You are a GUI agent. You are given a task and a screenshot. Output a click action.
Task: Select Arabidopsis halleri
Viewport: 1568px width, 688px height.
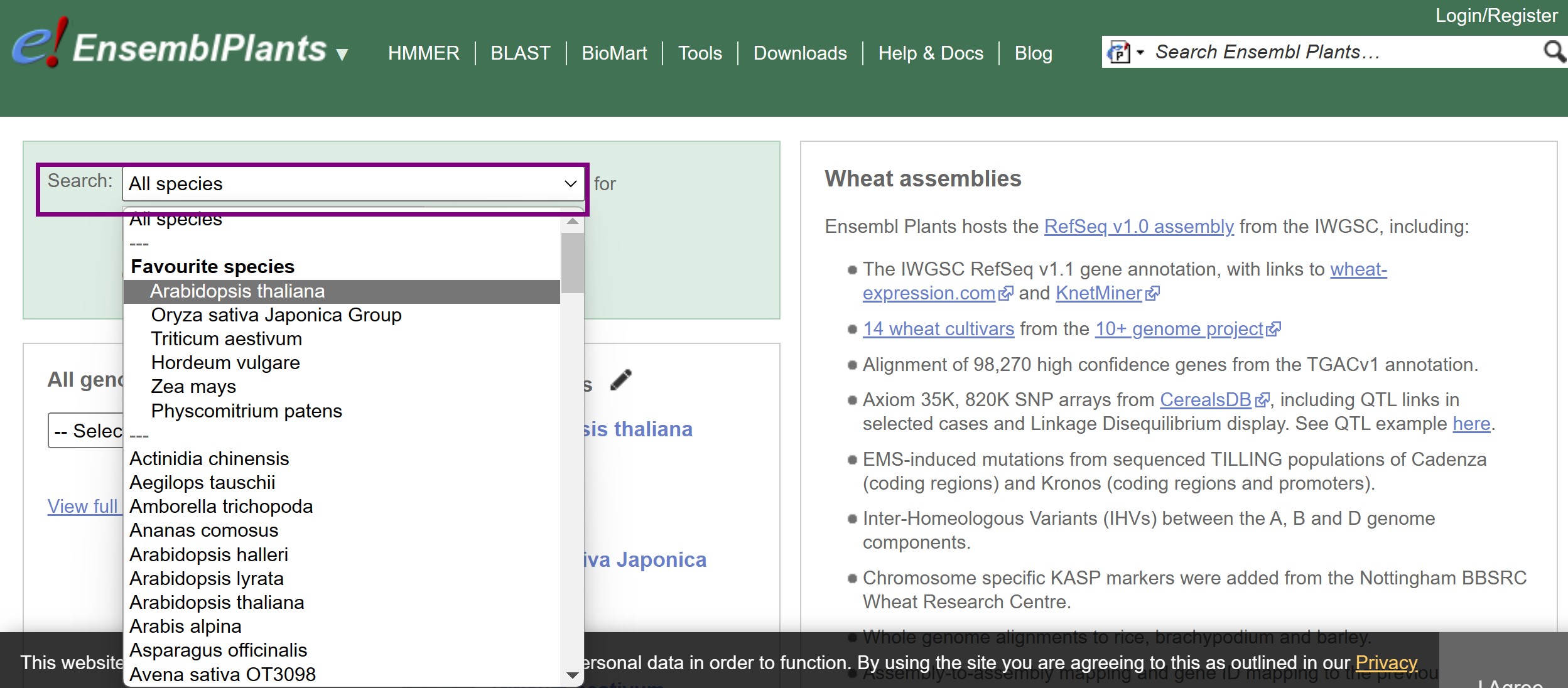click(342, 555)
